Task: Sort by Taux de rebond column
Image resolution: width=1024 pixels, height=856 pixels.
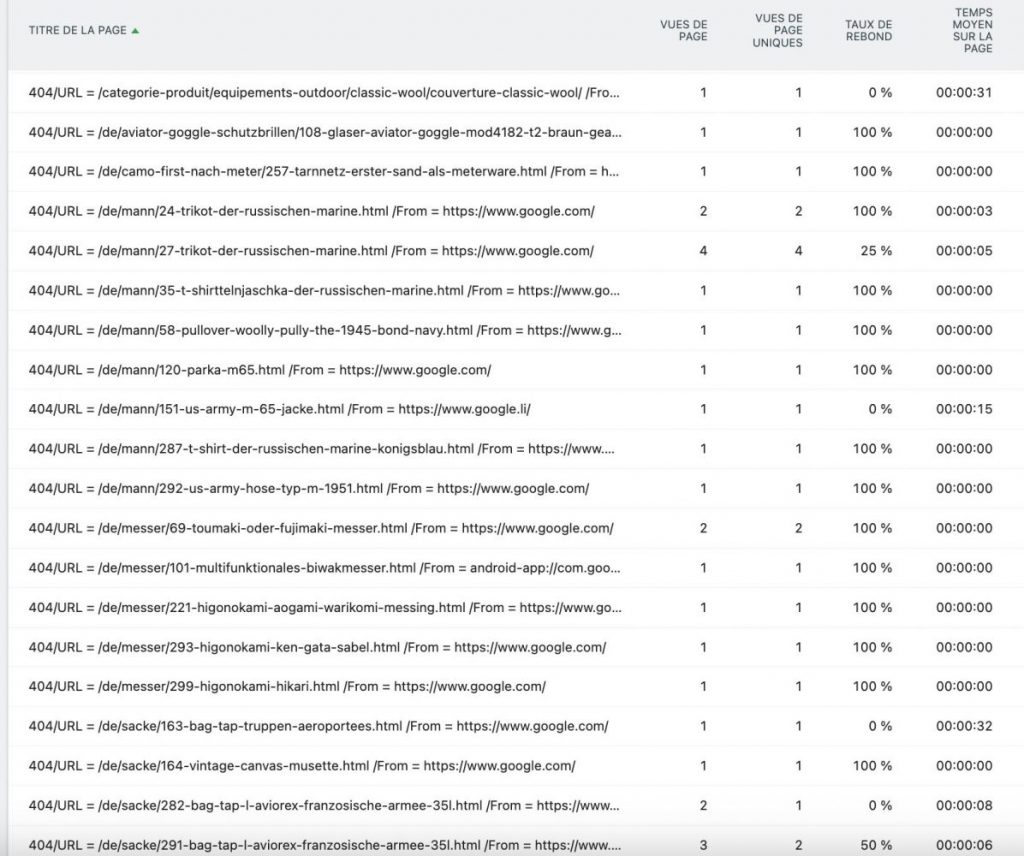Action: pyautogui.click(x=868, y=30)
